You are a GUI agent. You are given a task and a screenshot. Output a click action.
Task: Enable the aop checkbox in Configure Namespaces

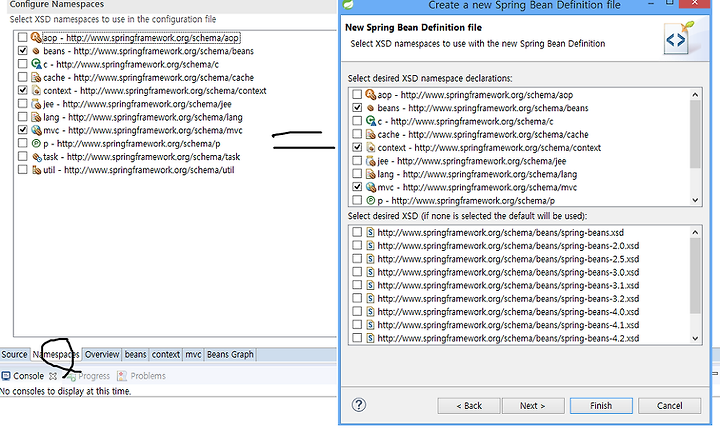(x=22, y=37)
